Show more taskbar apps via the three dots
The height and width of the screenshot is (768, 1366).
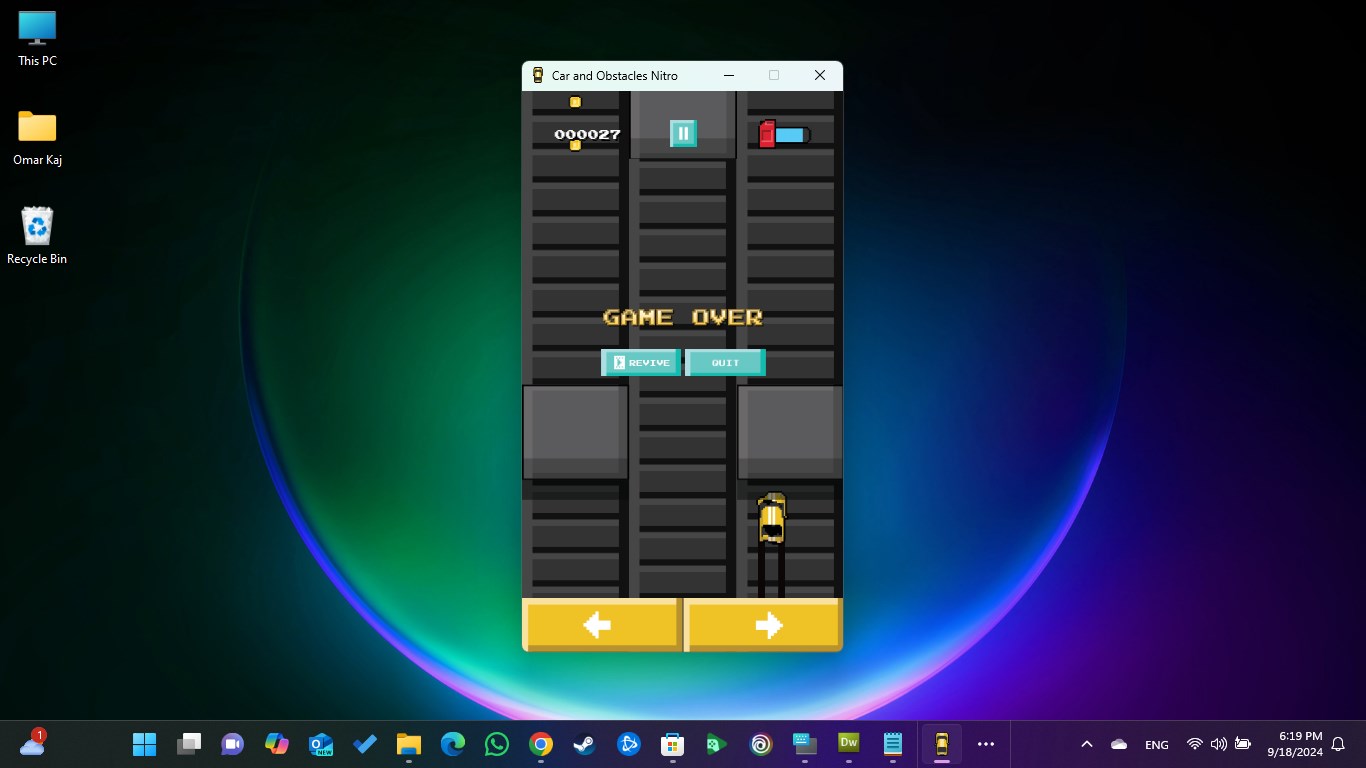coord(986,744)
